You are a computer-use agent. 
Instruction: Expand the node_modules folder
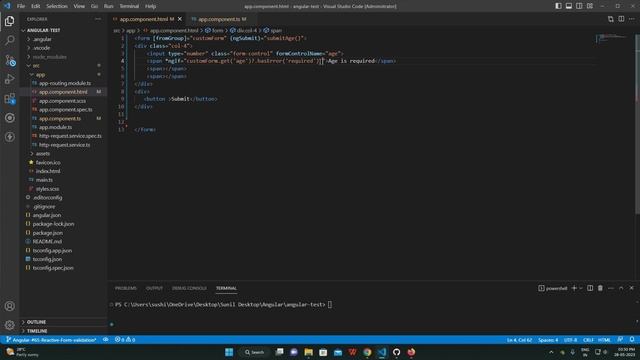coord(49,57)
